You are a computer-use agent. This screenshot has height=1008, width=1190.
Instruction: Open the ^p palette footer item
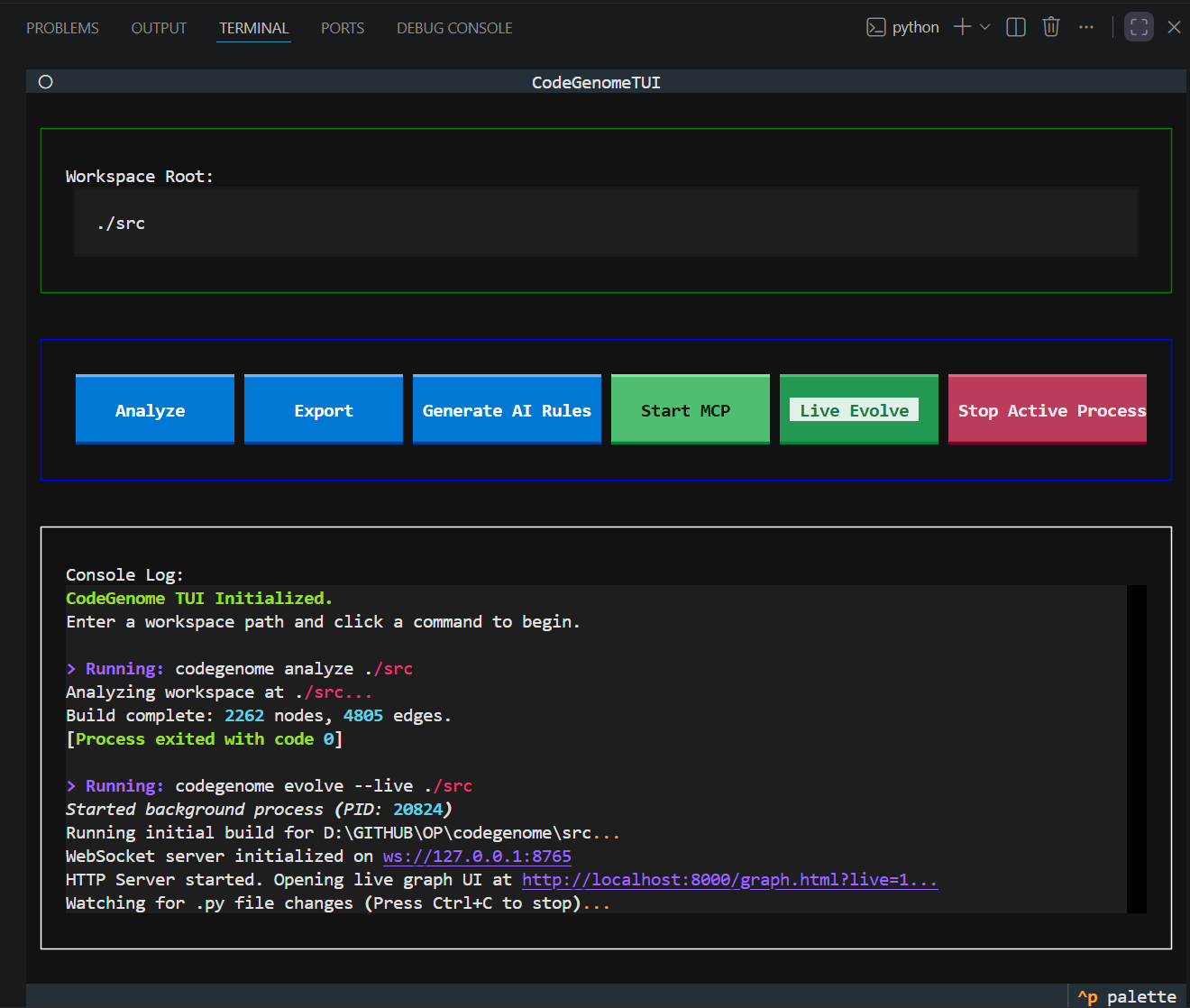pos(1127,996)
